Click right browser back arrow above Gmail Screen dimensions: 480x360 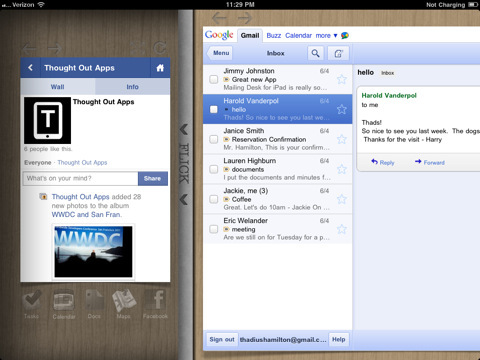coord(219,18)
